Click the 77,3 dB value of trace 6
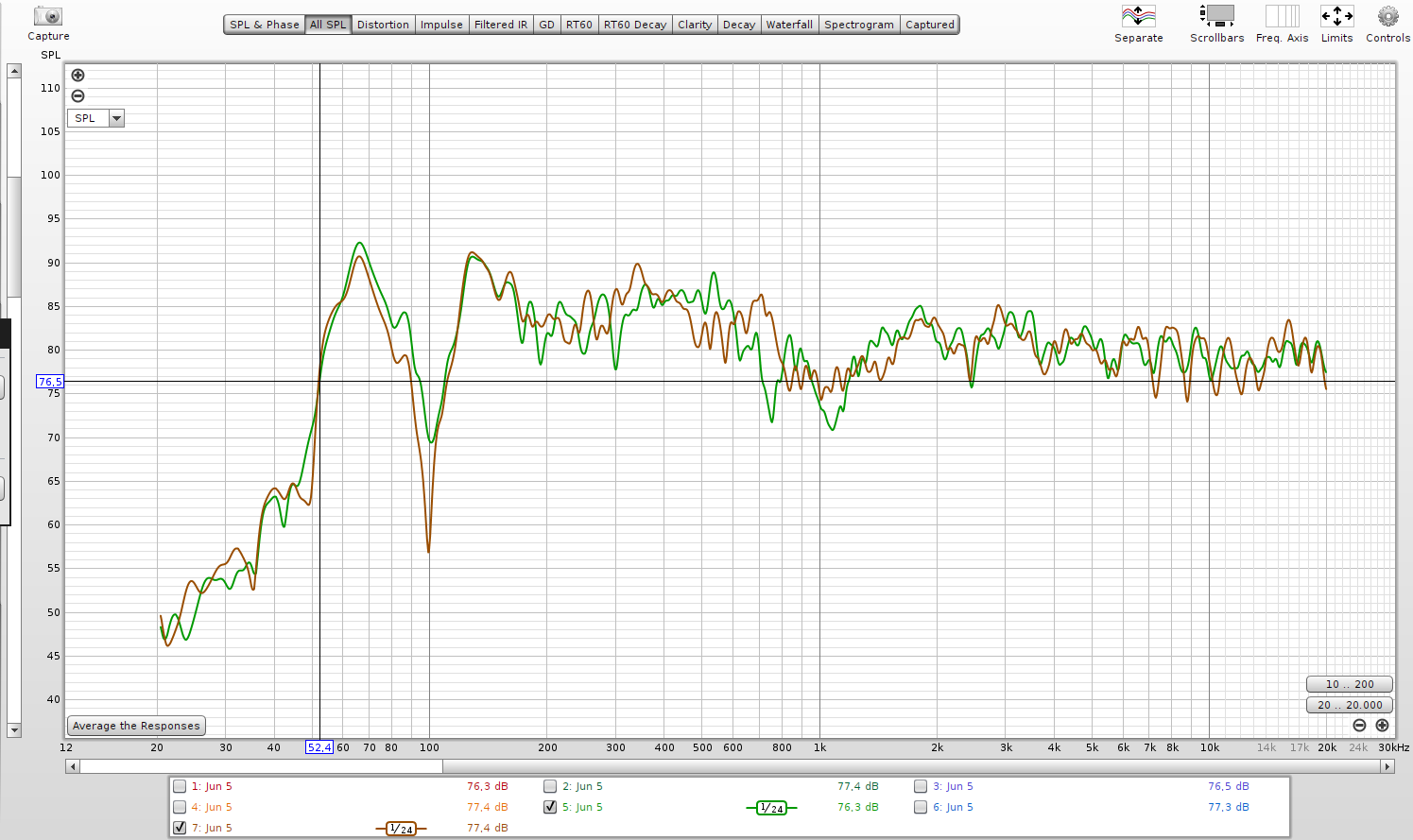This screenshot has height=840, width=1413. [x=1229, y=807]
